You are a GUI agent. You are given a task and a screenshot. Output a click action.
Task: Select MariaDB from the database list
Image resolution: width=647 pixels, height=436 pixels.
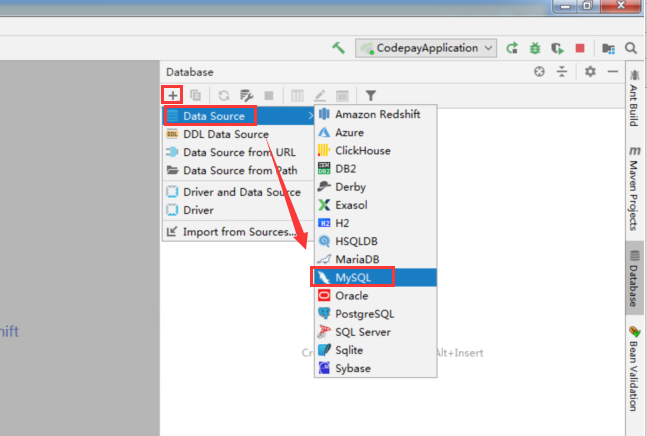pos(375,259)
